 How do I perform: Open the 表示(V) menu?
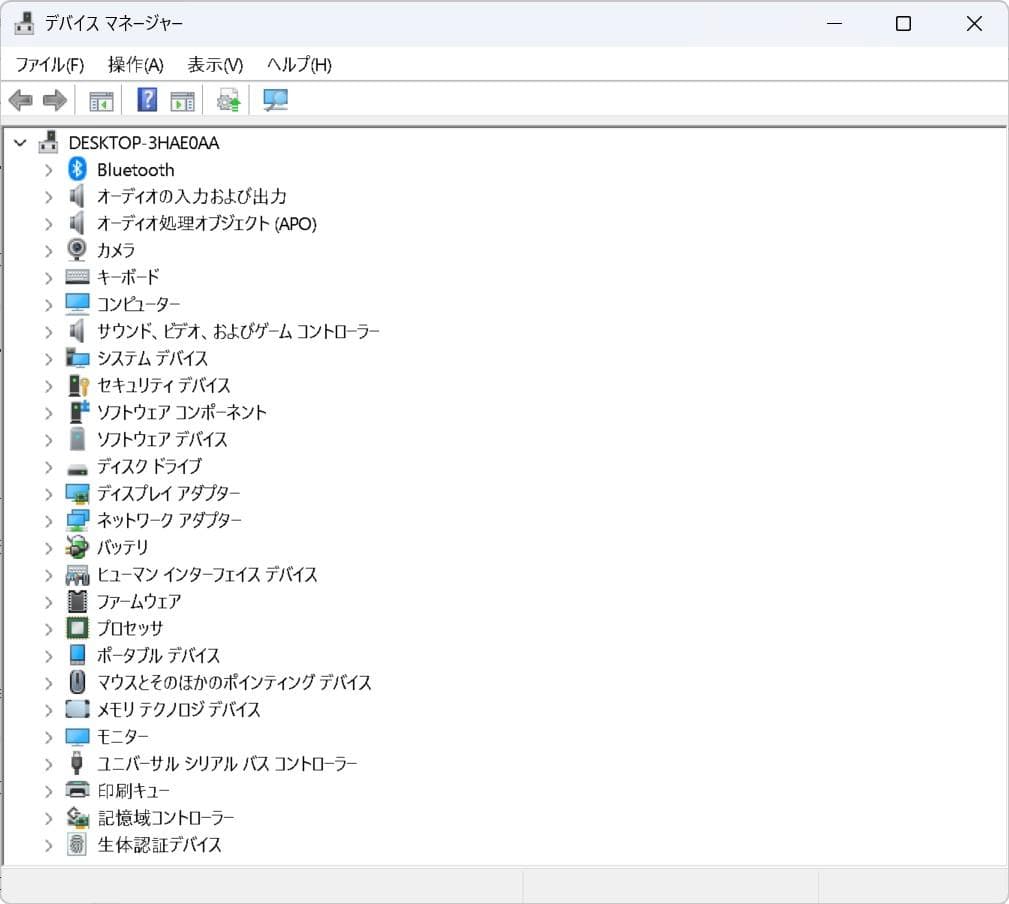213,64
